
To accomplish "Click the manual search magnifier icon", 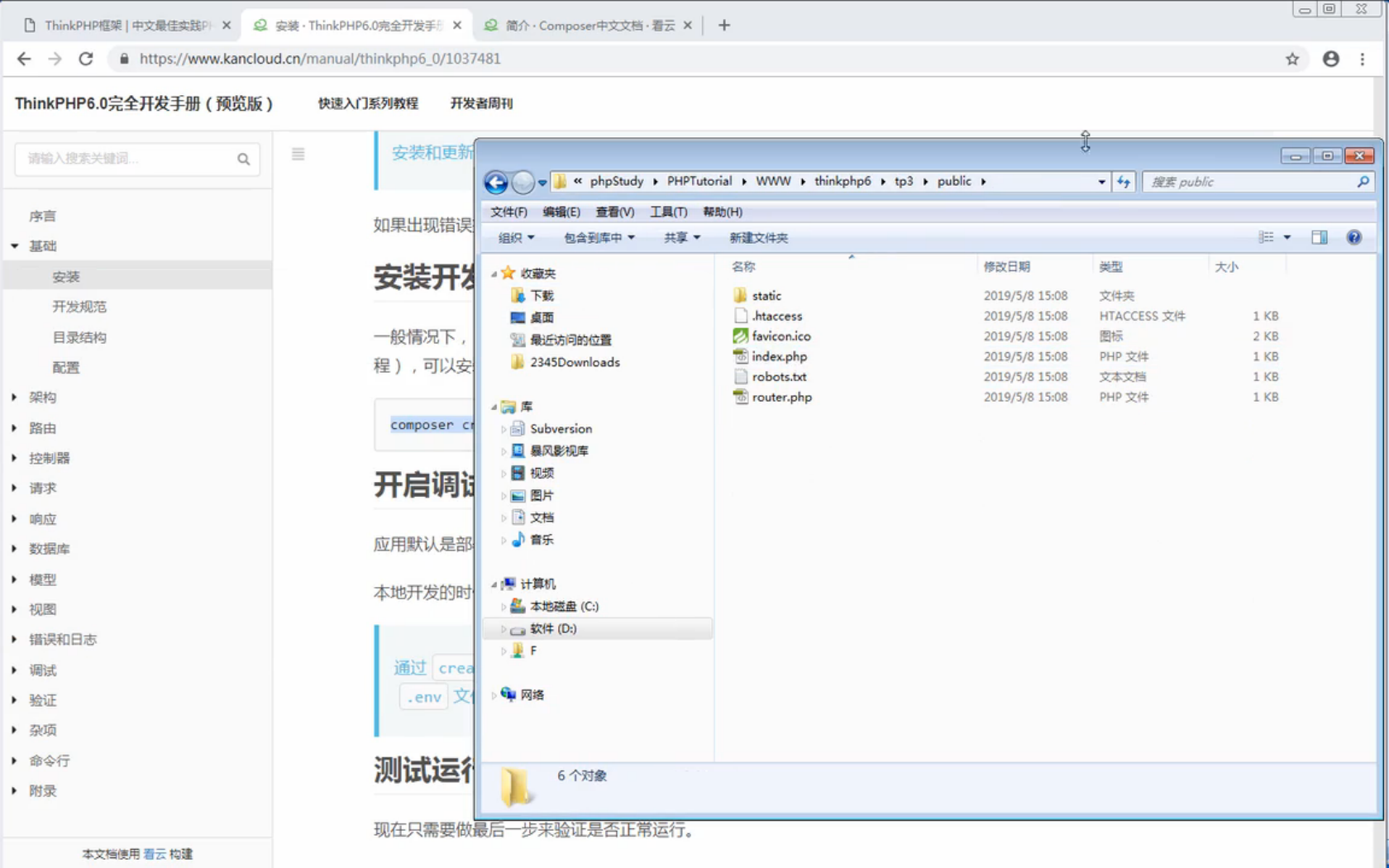I will coord(243,159).
